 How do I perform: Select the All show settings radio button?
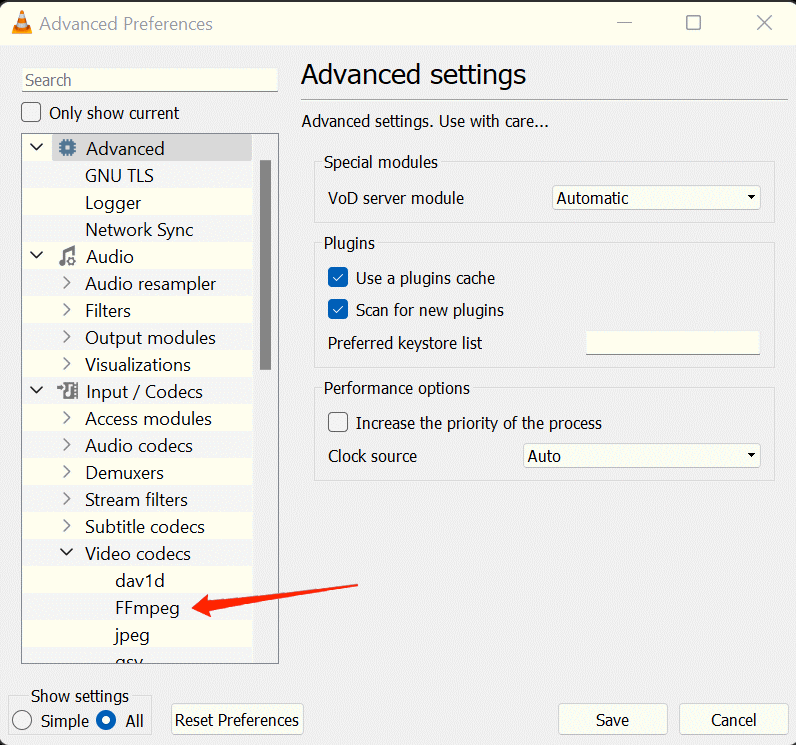(x=106, y=720)
